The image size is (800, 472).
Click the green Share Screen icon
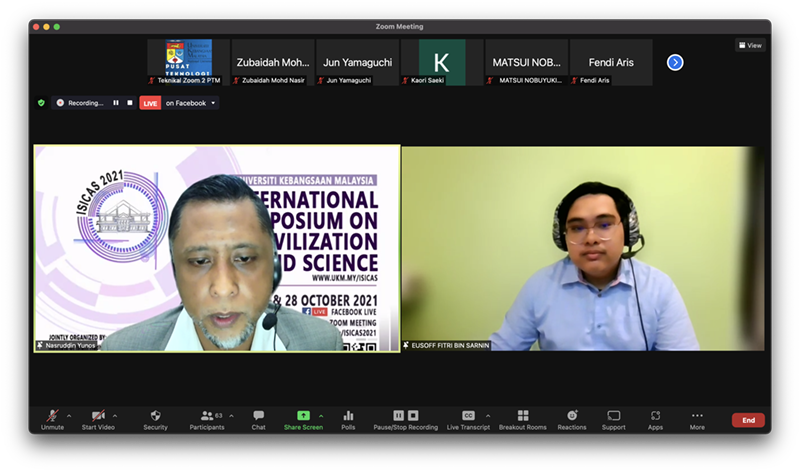(303, 415)
